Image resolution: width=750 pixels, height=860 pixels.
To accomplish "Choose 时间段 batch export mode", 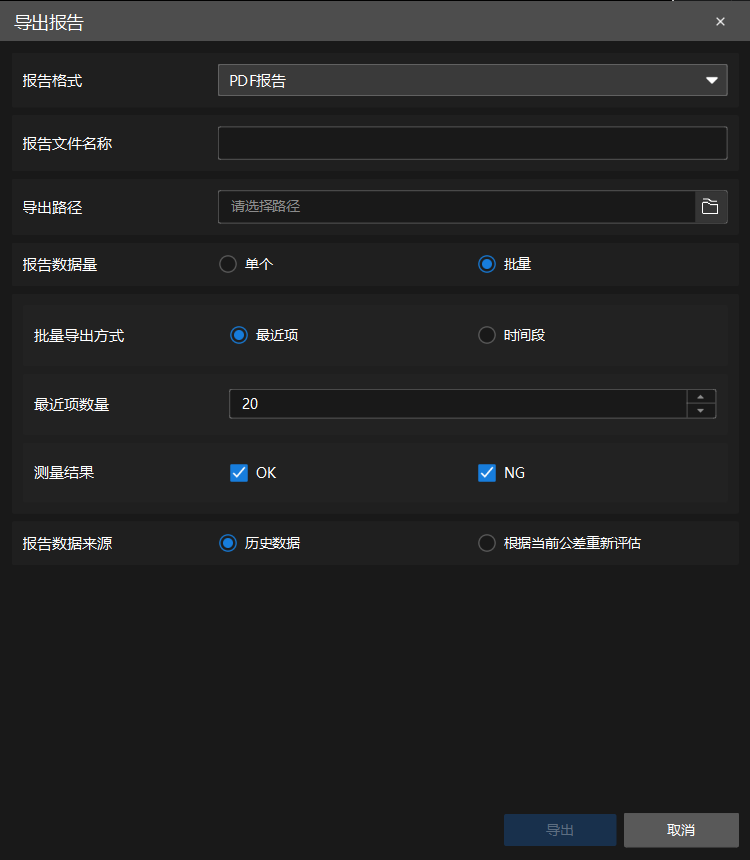I will (487, 335).
